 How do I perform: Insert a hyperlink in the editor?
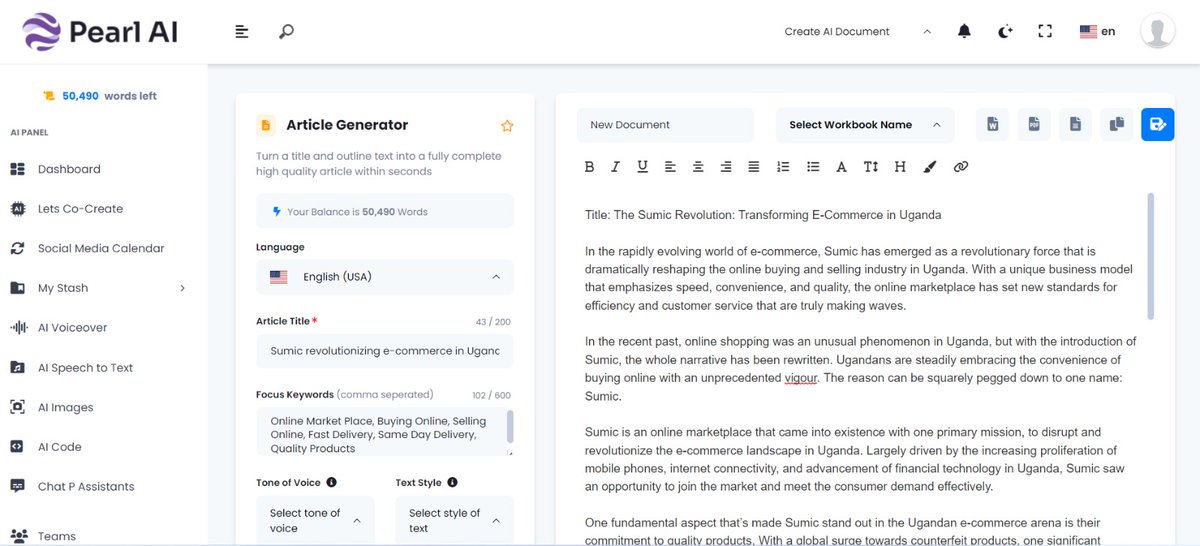pyautogui.click(x=961, y=167)
